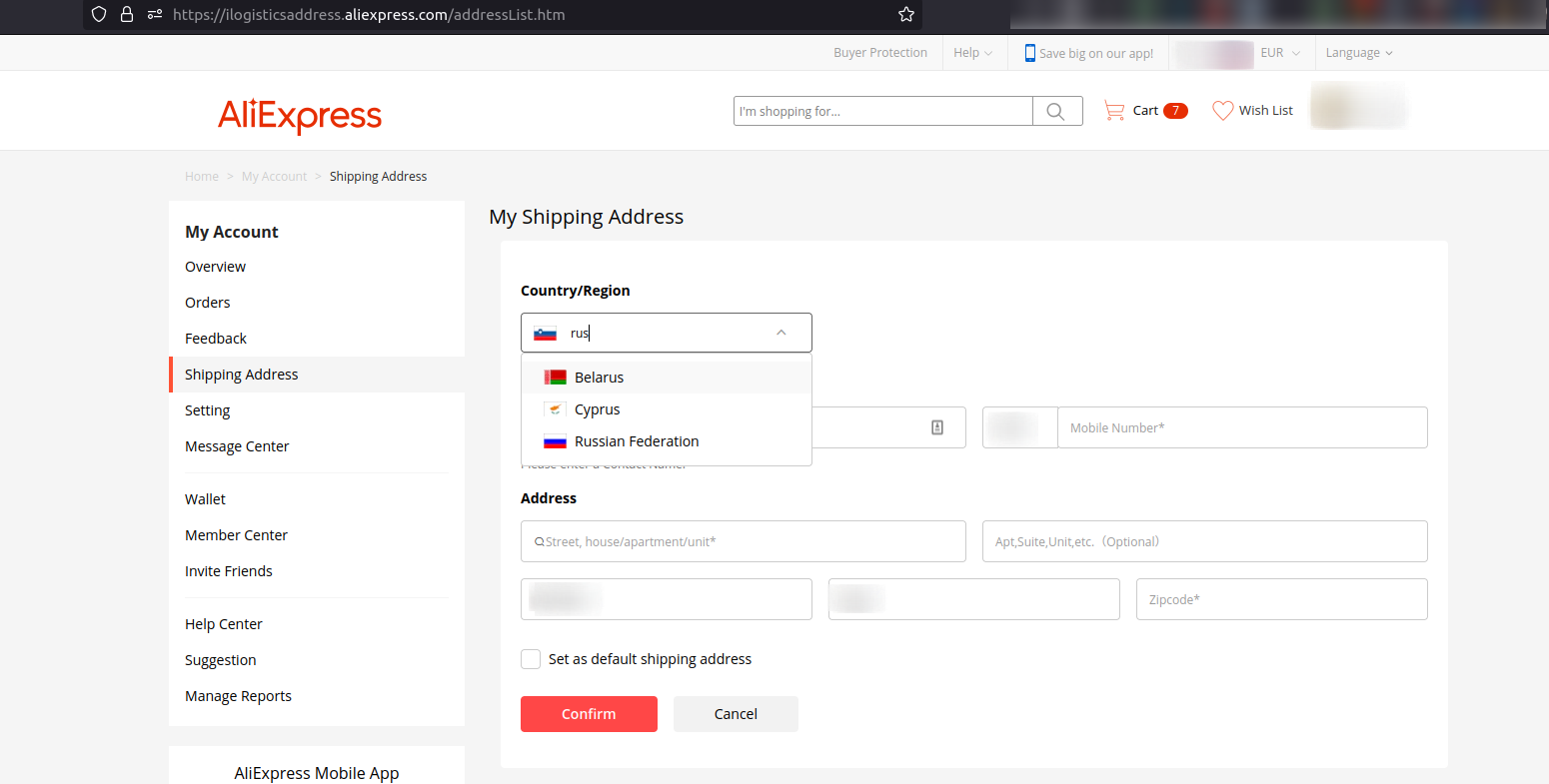Click the AliExpress logo
Screen dimensions: 1549x784
click(300, 116)
